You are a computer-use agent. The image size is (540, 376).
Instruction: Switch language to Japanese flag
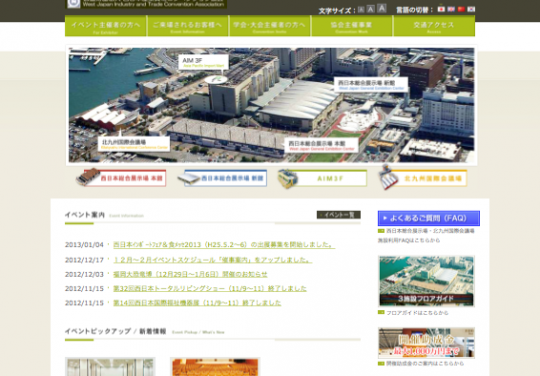coord(441,9)
